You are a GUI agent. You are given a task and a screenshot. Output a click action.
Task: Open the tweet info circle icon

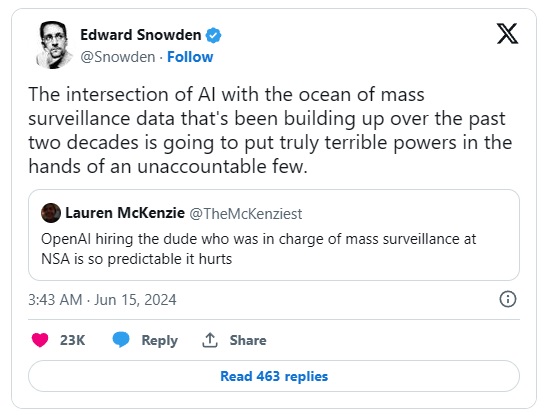pyautogui.click(x=507, y=299)
